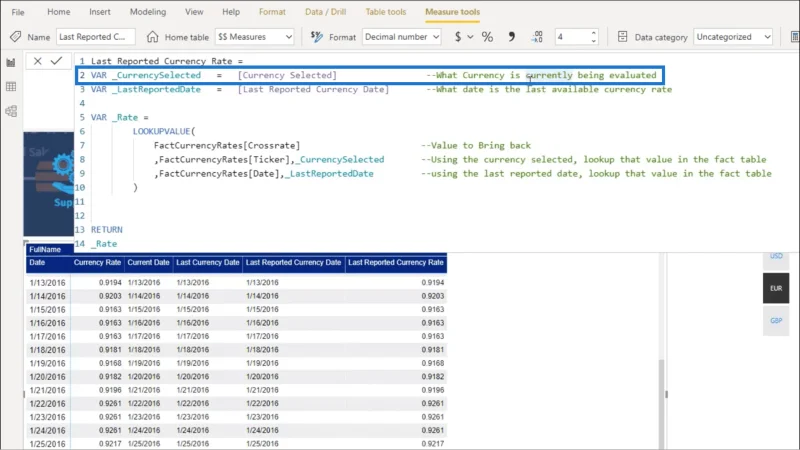800x450 pixels.
Task: Open the Home table dropdown
Action: 255,37
